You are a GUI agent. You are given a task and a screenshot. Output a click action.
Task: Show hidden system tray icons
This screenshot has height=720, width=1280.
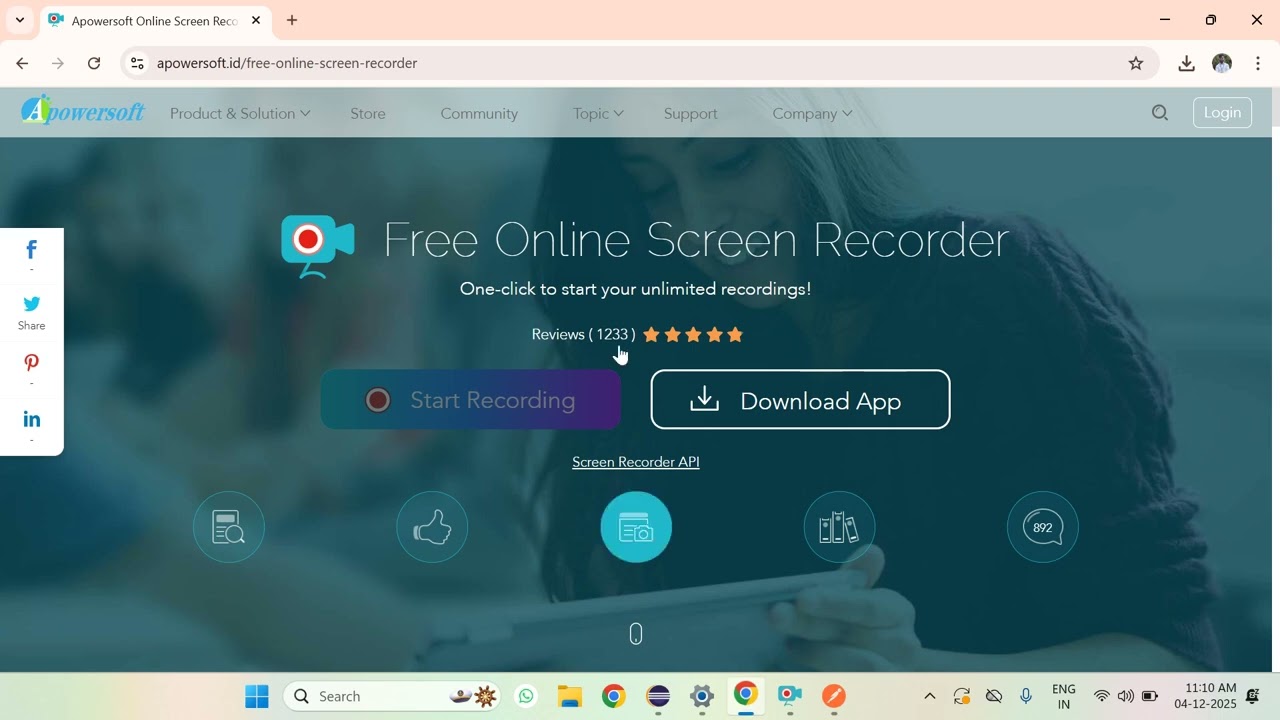tap(929, 696)
